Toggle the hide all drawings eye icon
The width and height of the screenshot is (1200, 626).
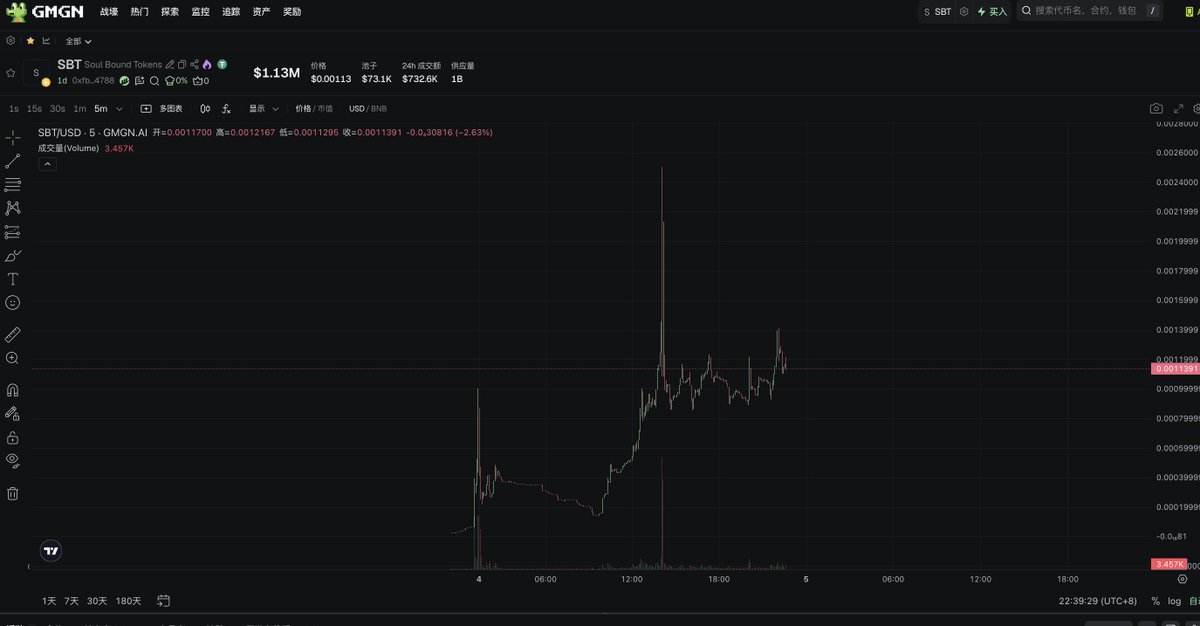(x=13, y=460)
